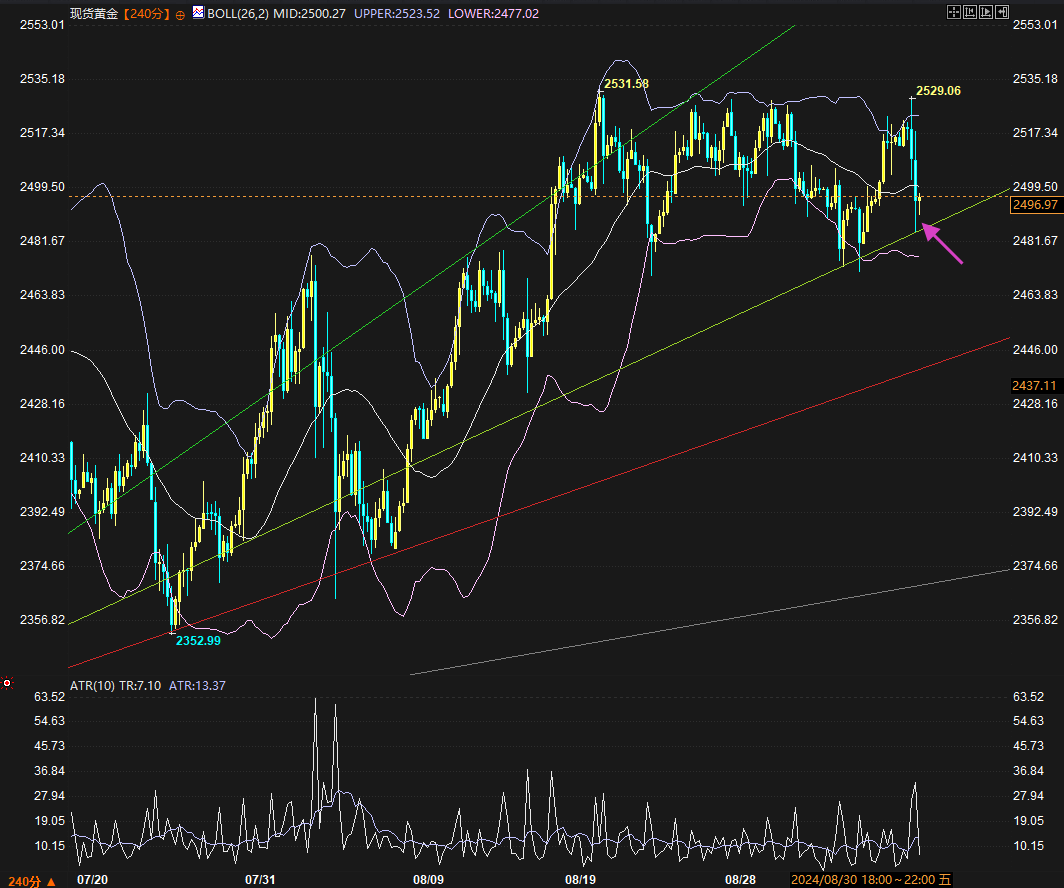1064x888 pixels.
Task: Select the ATR(10) indicator label
Action: tap(99, 685)
